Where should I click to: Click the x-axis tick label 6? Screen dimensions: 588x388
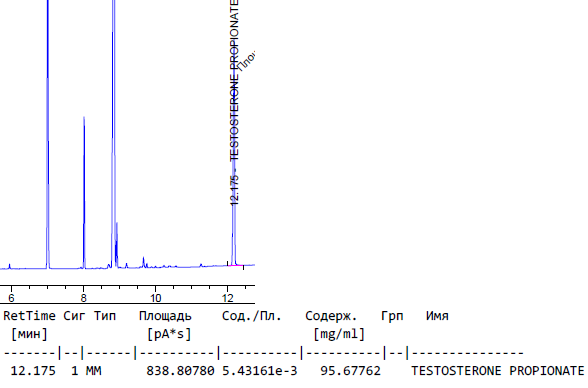click(11, 298)
